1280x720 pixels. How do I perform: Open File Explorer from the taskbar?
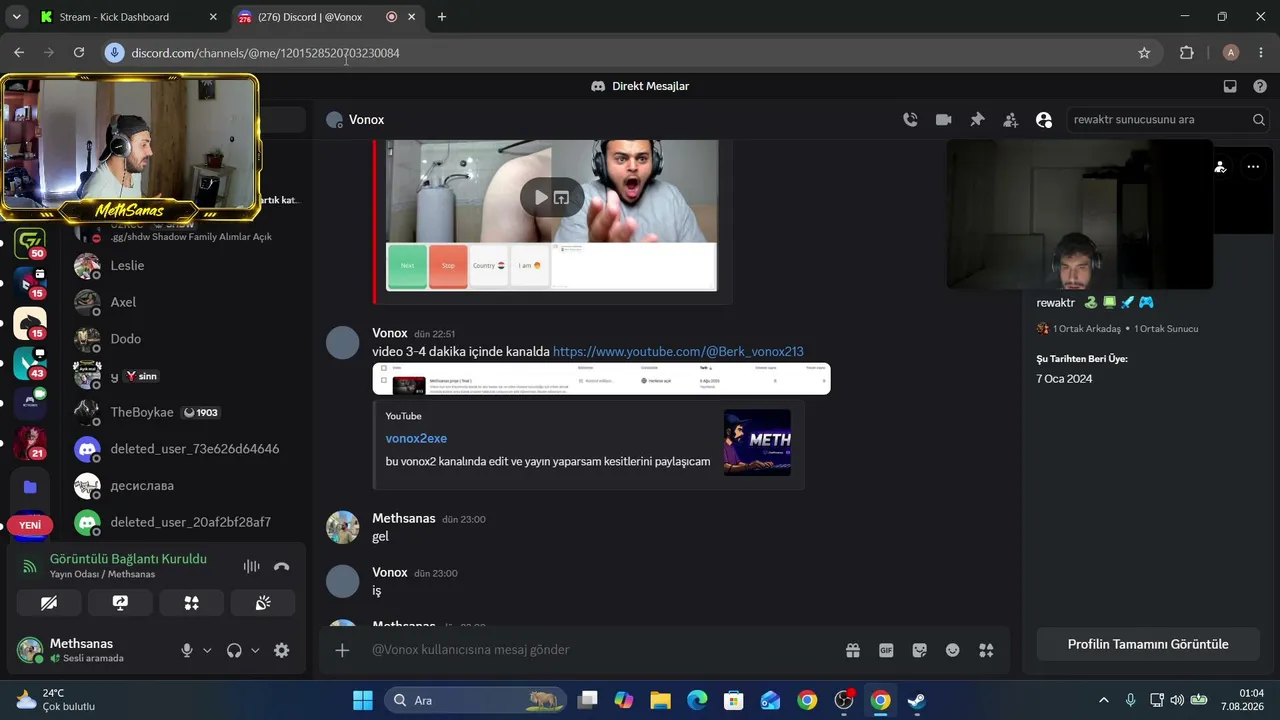pyautogui.click(x=660, y=700)
